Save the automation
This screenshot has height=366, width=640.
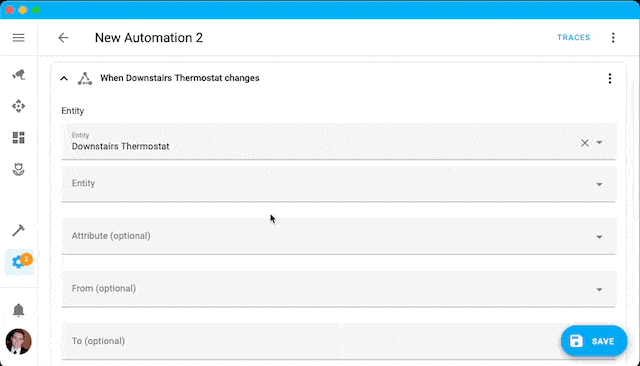point(594,341)
